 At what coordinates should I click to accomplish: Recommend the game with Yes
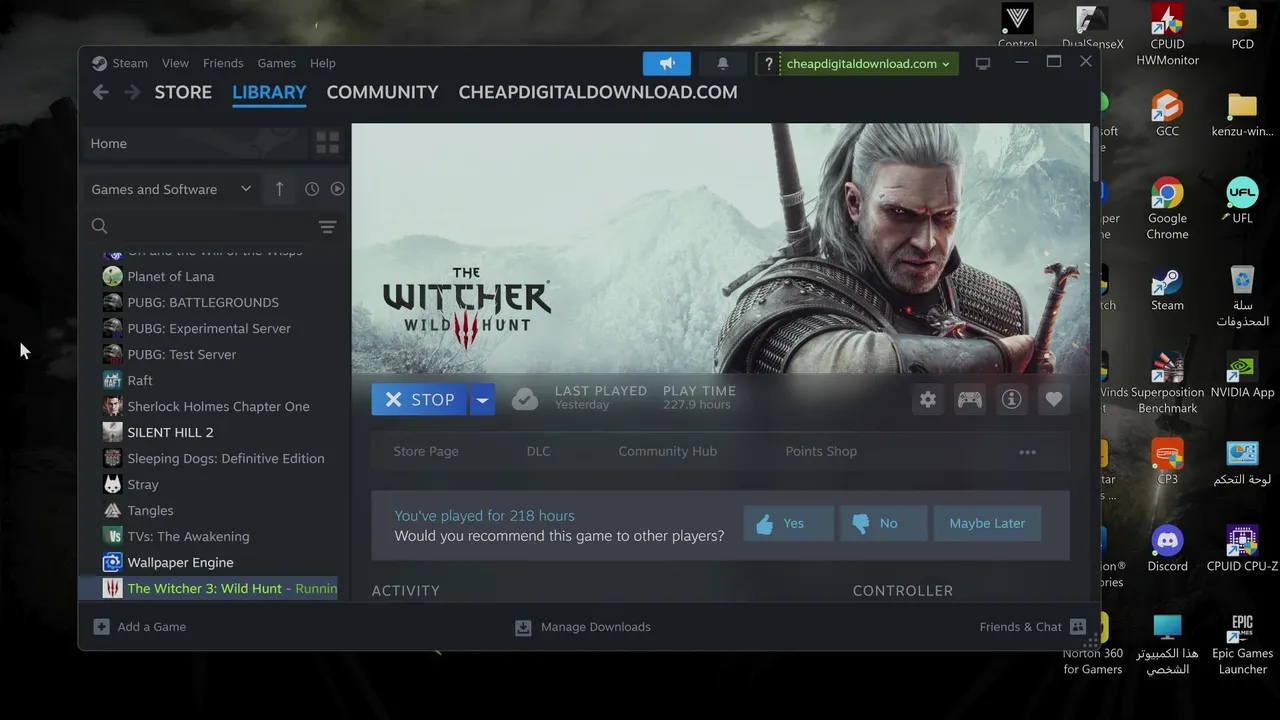789,523
